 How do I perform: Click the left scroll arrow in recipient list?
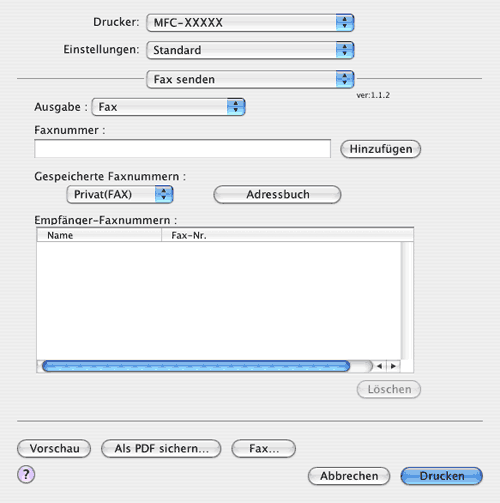coord(380,366)
